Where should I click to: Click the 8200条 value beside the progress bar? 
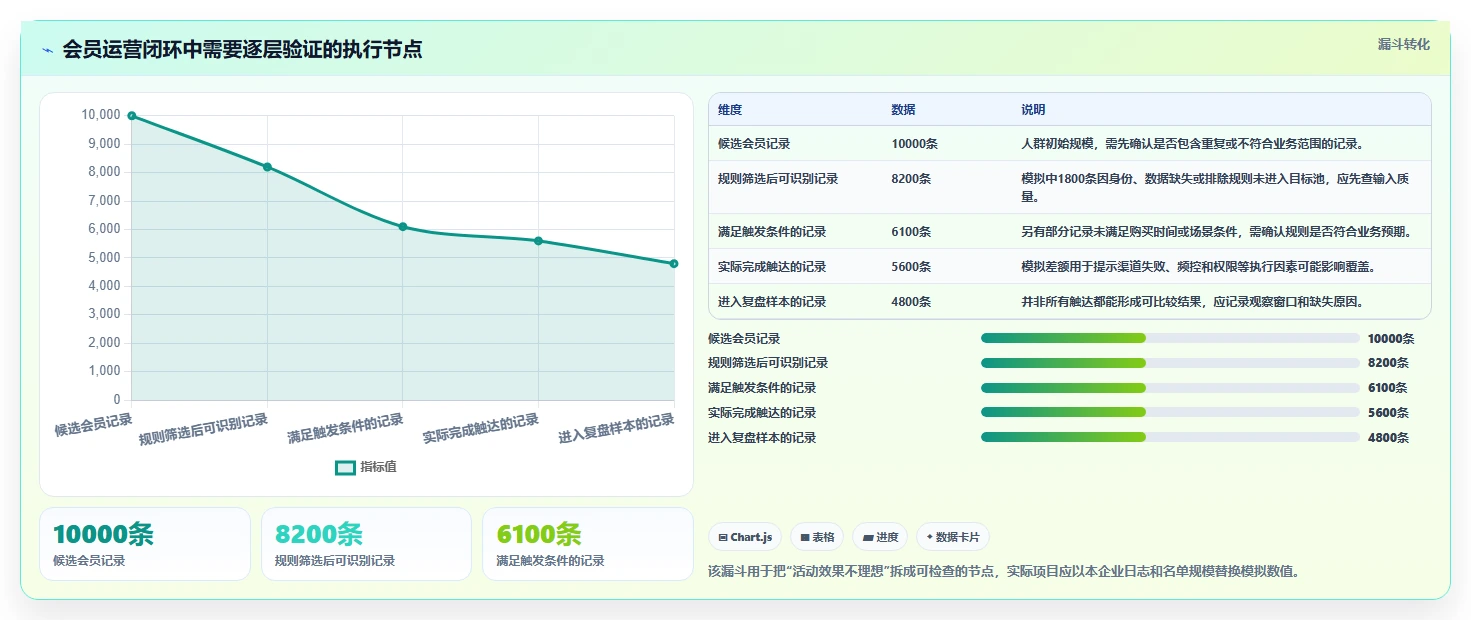tap(1388, 363)
